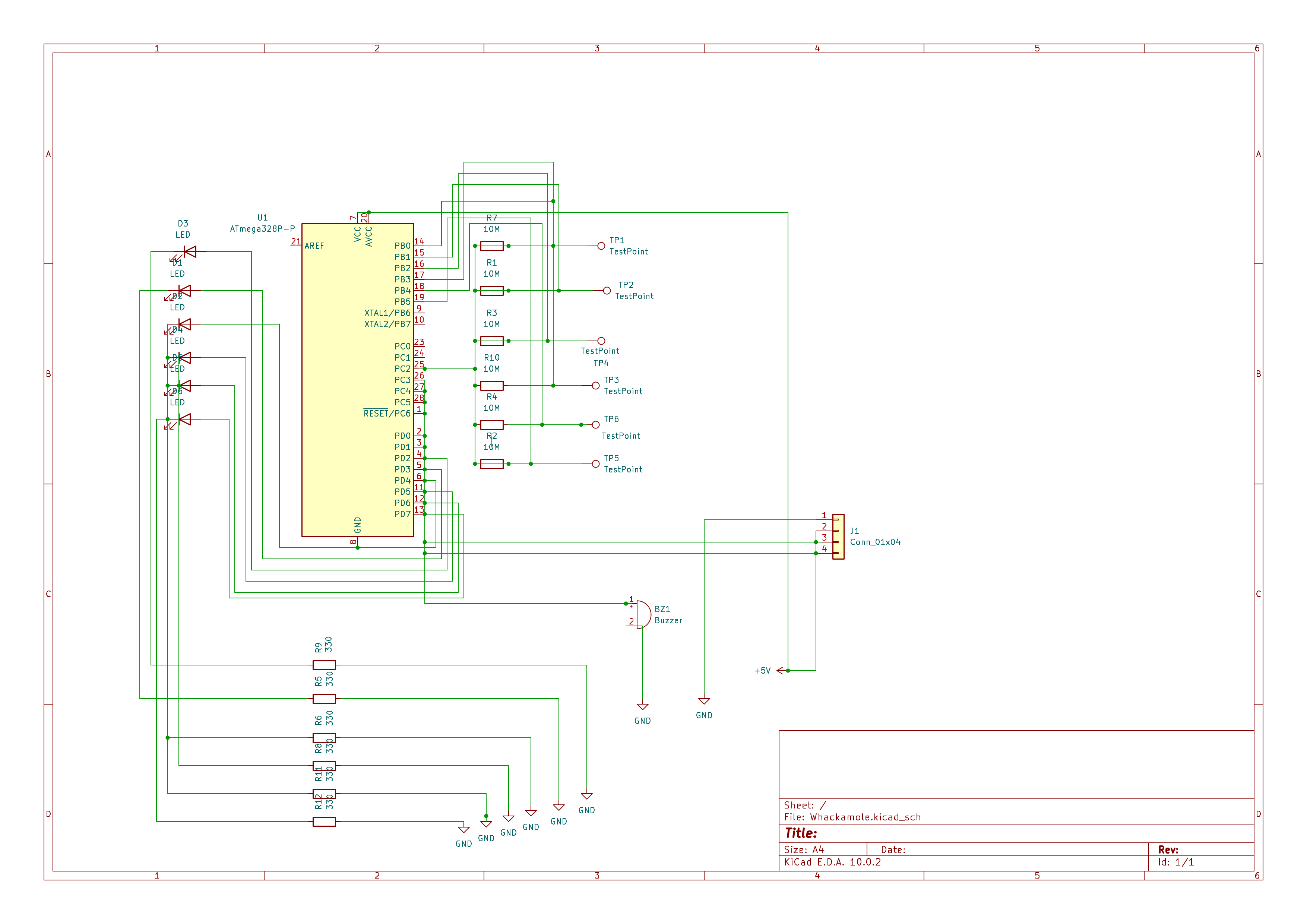Click File: Whackamole.kicad_sch text
The height and width of the screenshot is (924, 1307).
[852, 817]
